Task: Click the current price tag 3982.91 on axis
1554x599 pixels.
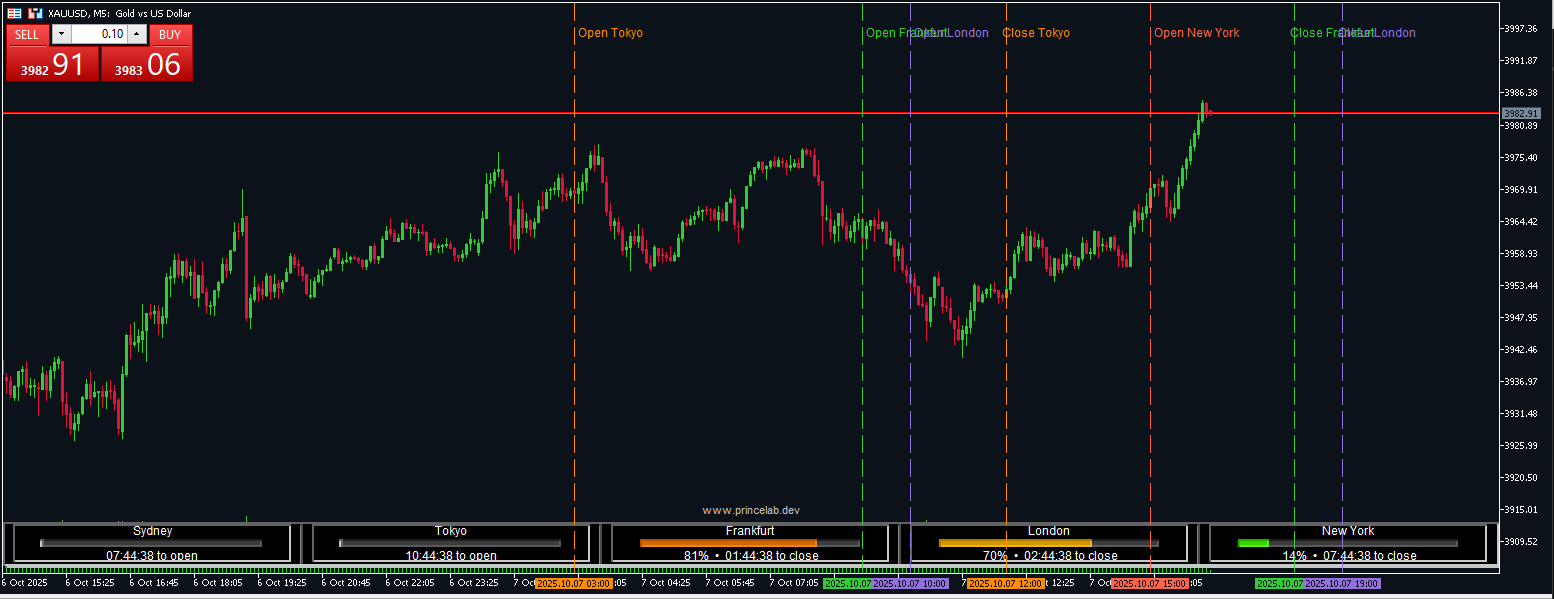Action: (x=1521, y=113)
